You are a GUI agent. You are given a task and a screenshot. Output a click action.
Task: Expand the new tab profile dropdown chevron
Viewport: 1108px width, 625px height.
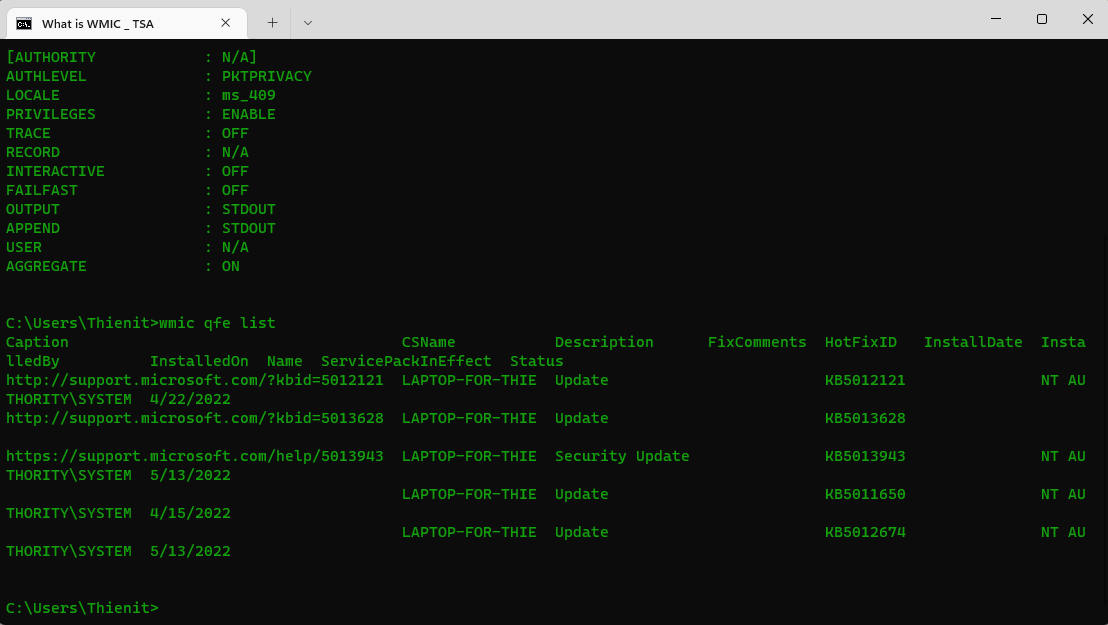[x=307, y=22]
